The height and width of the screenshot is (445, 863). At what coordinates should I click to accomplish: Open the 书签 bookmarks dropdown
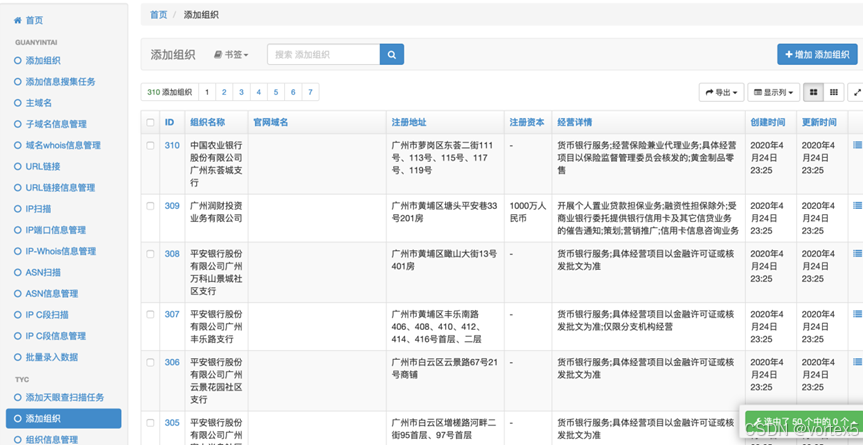(x=231, y=55)
